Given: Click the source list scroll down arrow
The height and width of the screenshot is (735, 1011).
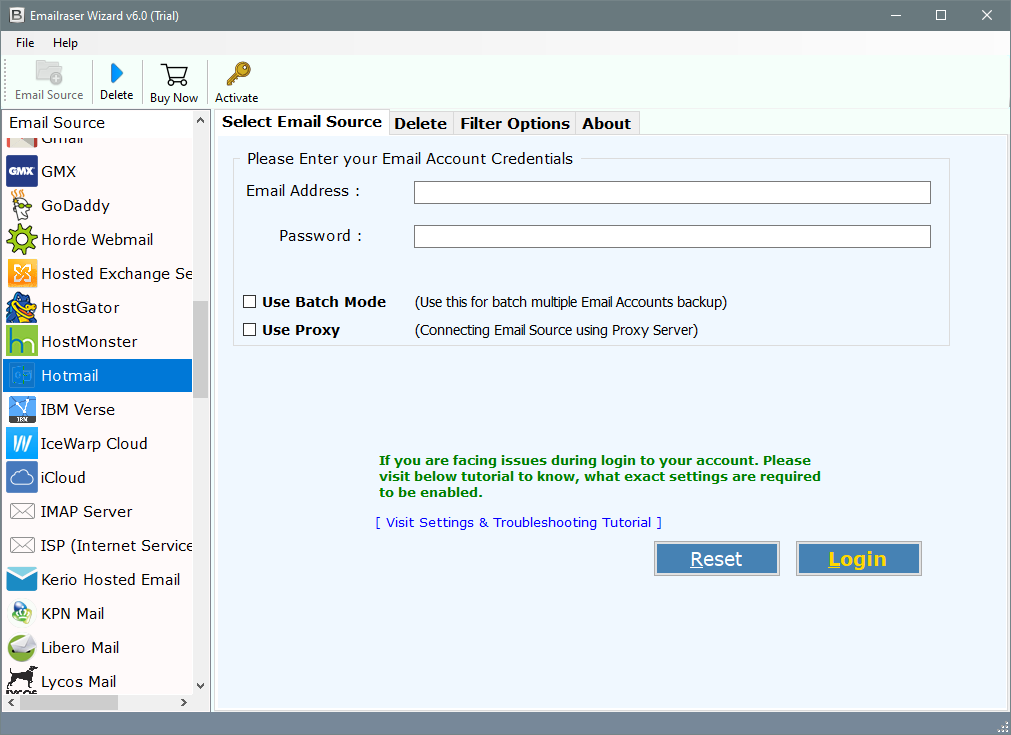Looking at the screenshot, I should point(201,685).
